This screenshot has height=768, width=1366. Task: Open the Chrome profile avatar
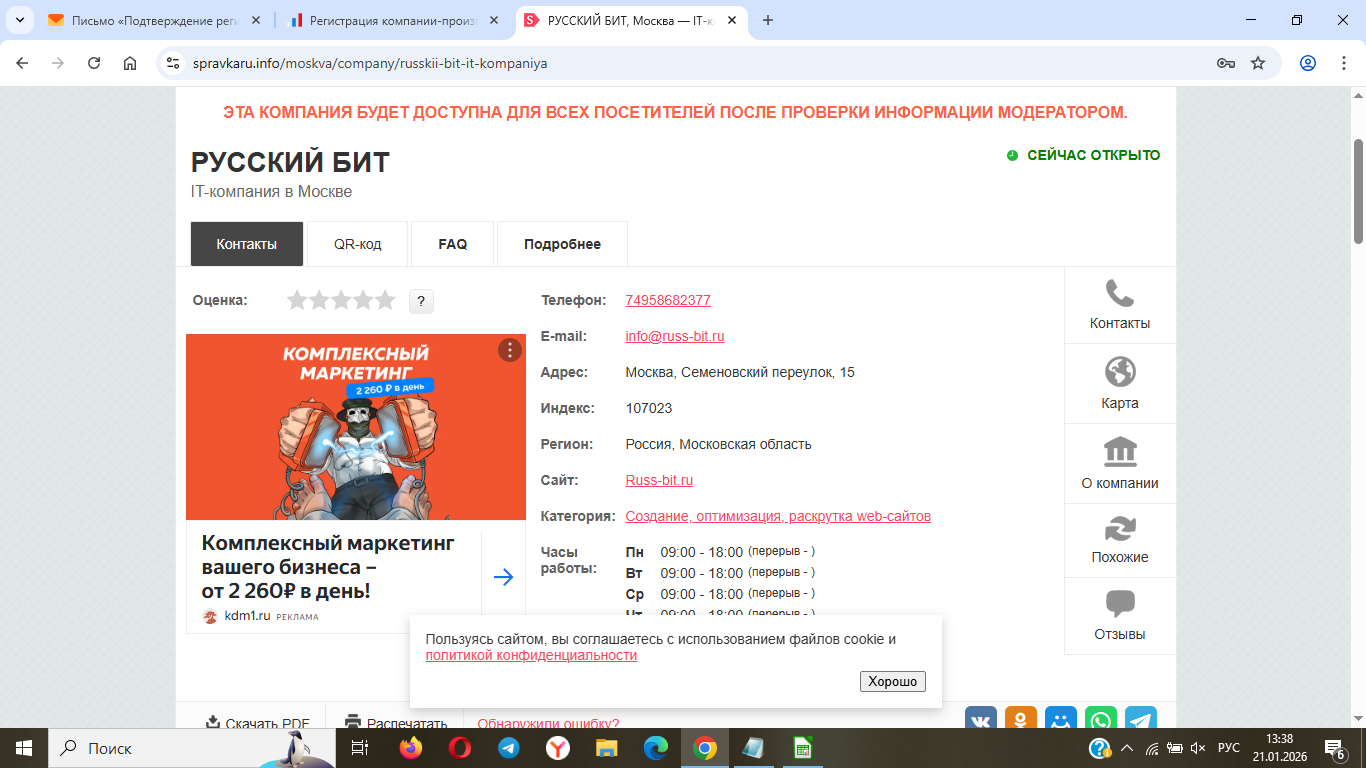(1307, 63)
